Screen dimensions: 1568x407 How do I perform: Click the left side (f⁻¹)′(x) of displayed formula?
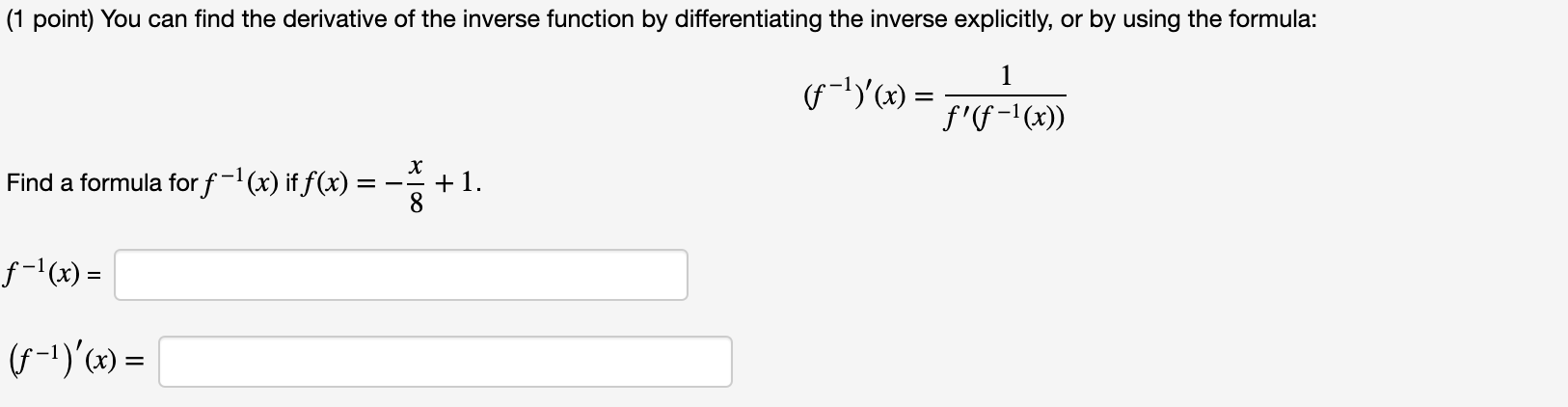tap(854, 96)
